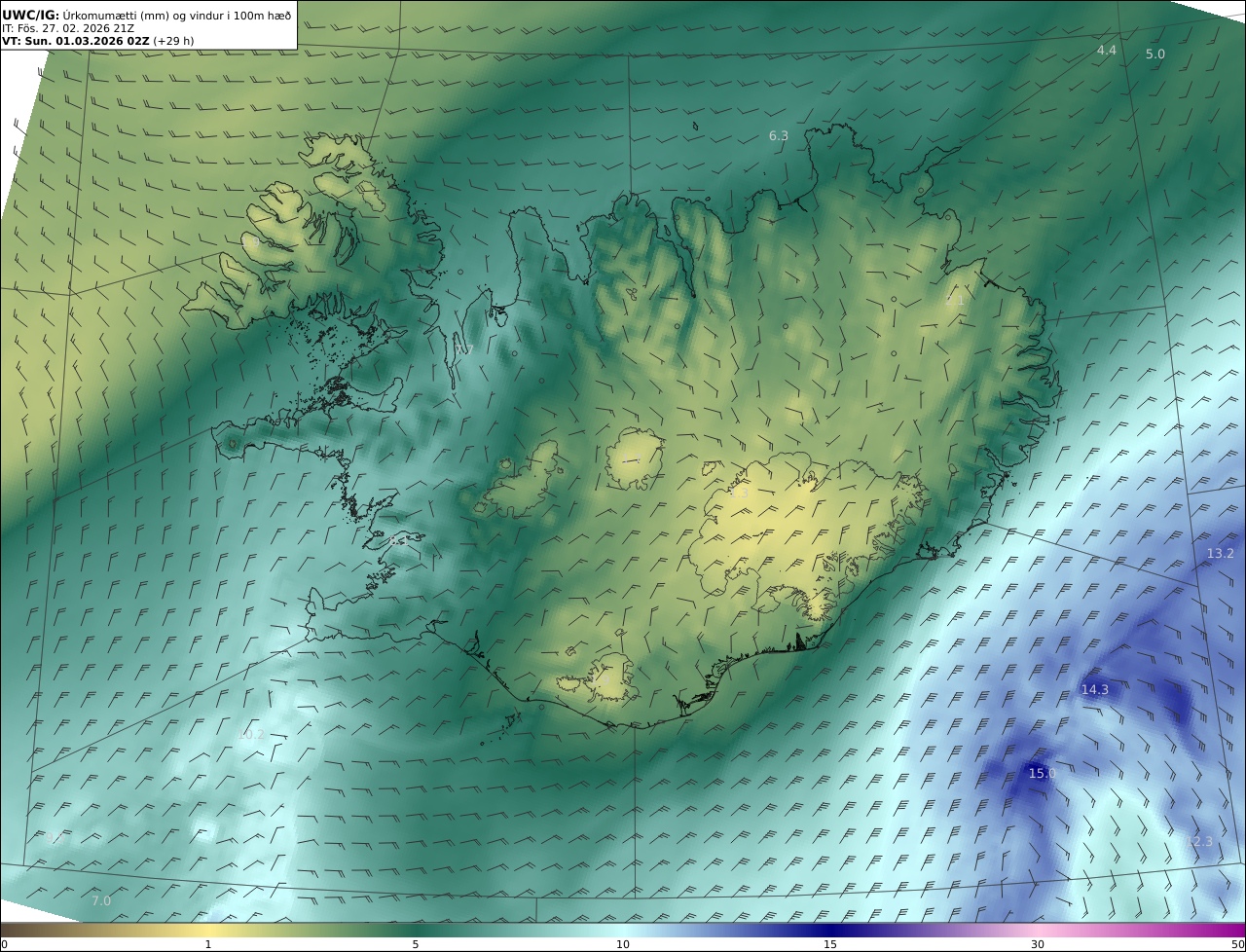Screen dimensions: 1246x952
Task: Click the 15 tick on the colorbar
Action: 830,944
